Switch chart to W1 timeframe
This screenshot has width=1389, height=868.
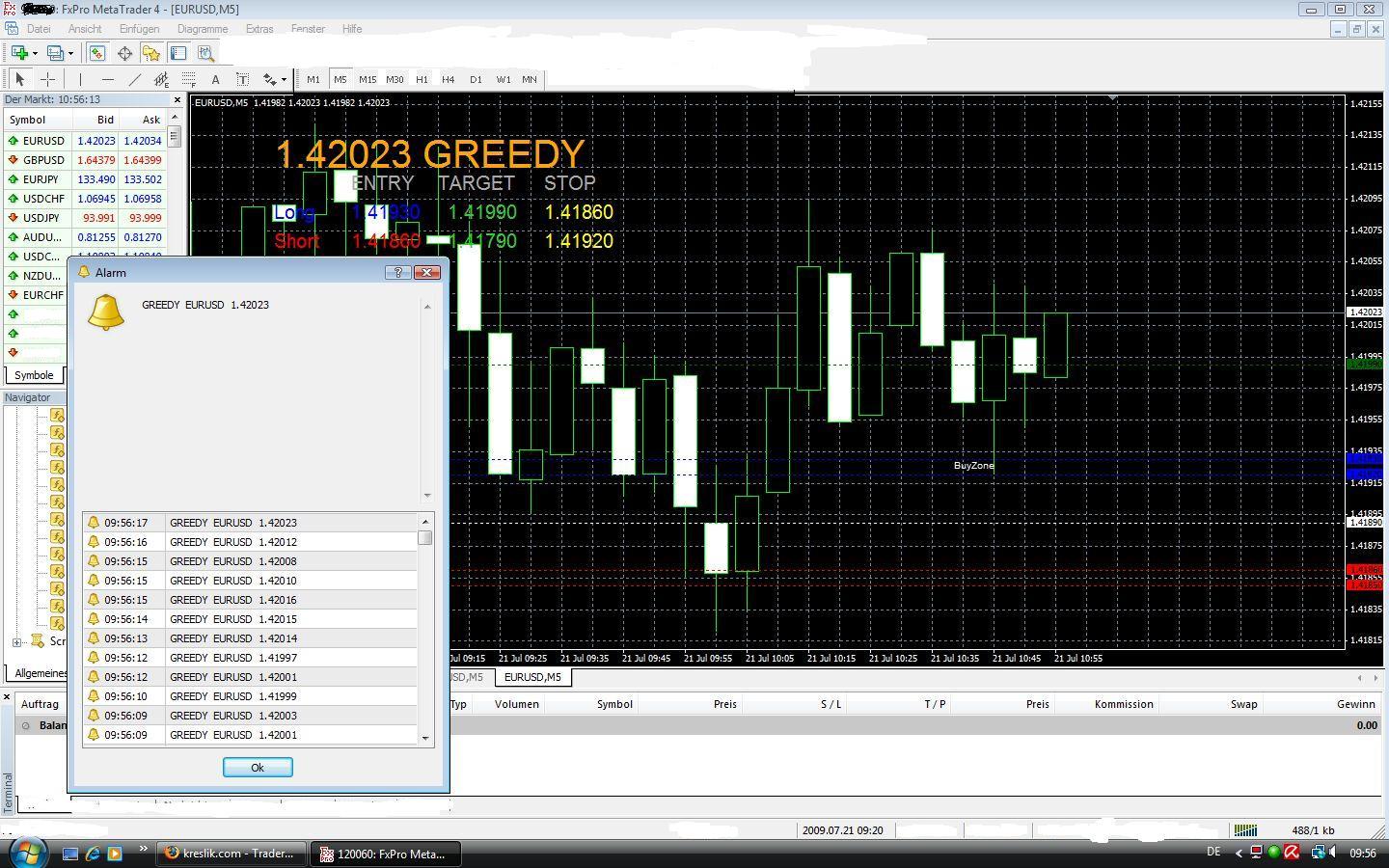point(504,79)
